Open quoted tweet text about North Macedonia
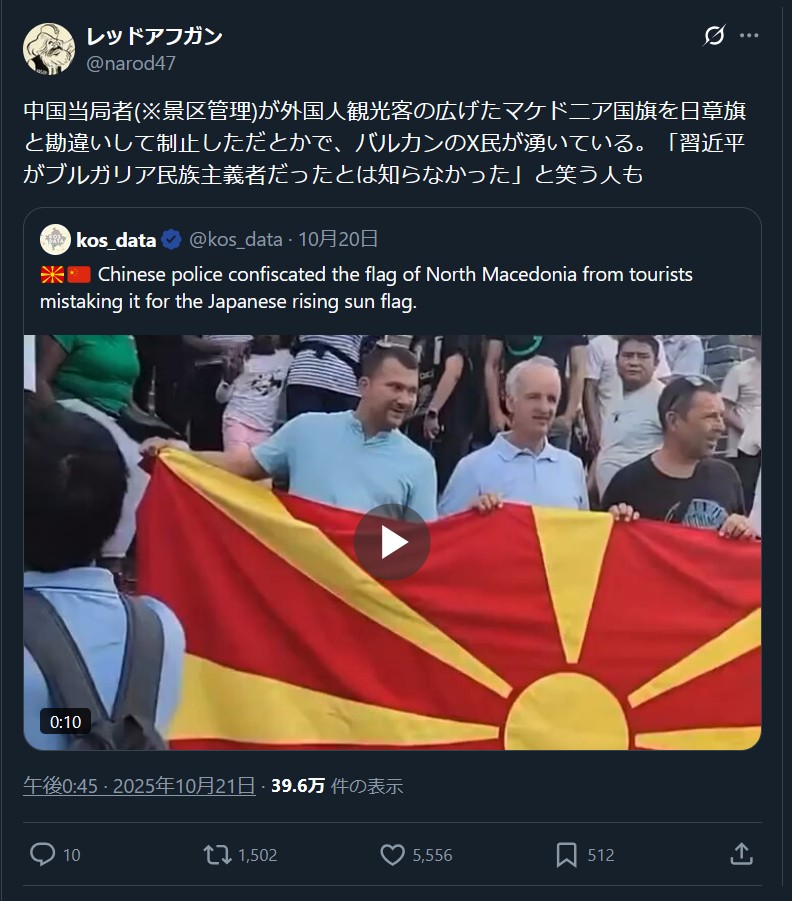The image size is (792, 901). pyautogui.click(x=366, y=288)
